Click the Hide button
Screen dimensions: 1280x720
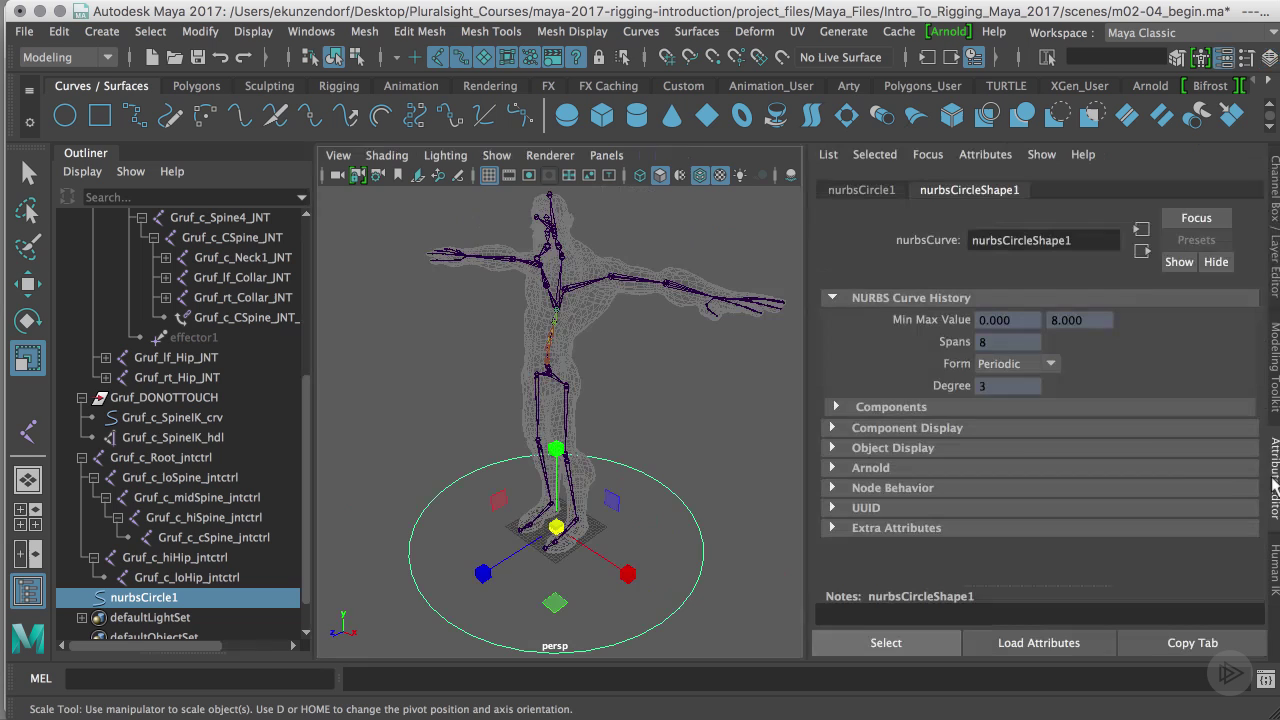(1216, 262)
